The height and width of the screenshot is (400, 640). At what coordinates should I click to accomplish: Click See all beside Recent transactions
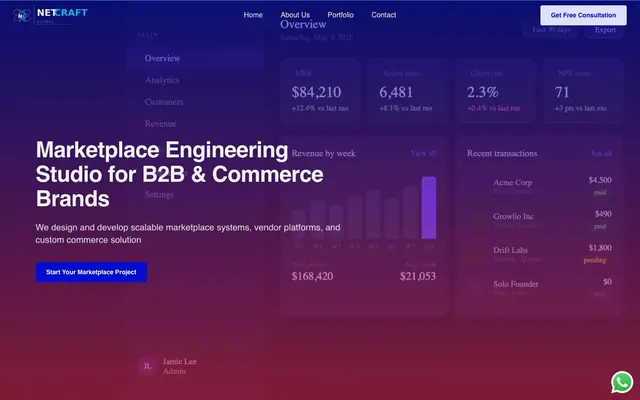coord(601,153)
